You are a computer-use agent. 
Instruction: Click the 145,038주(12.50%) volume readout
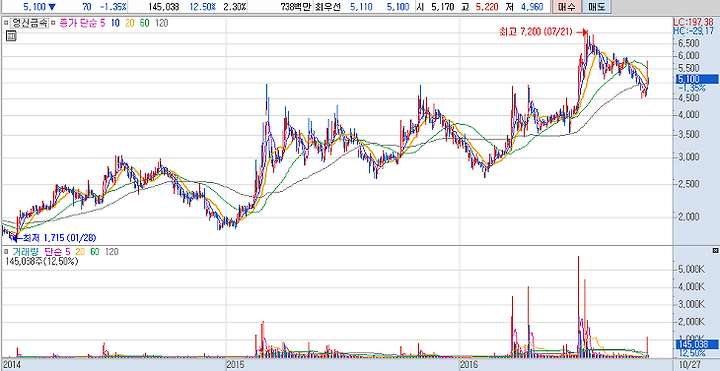41,261
